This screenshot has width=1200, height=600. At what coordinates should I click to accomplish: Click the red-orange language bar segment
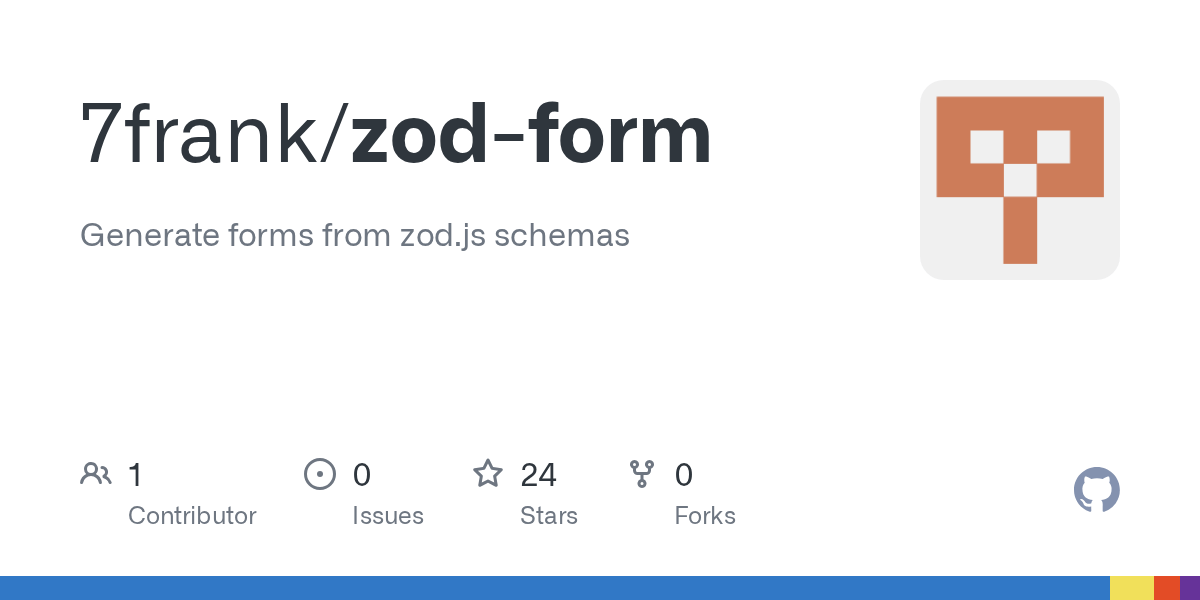(x=1166, y=588)
